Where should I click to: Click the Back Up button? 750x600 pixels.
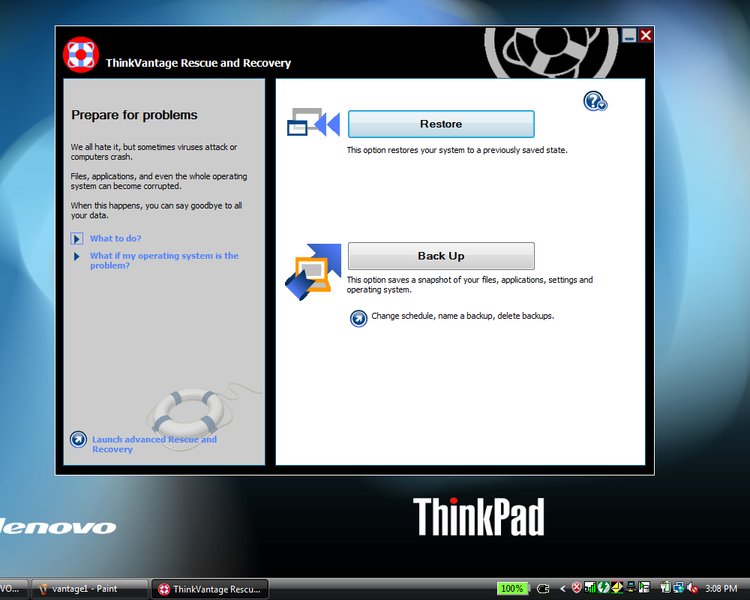(x=441, y=256)
